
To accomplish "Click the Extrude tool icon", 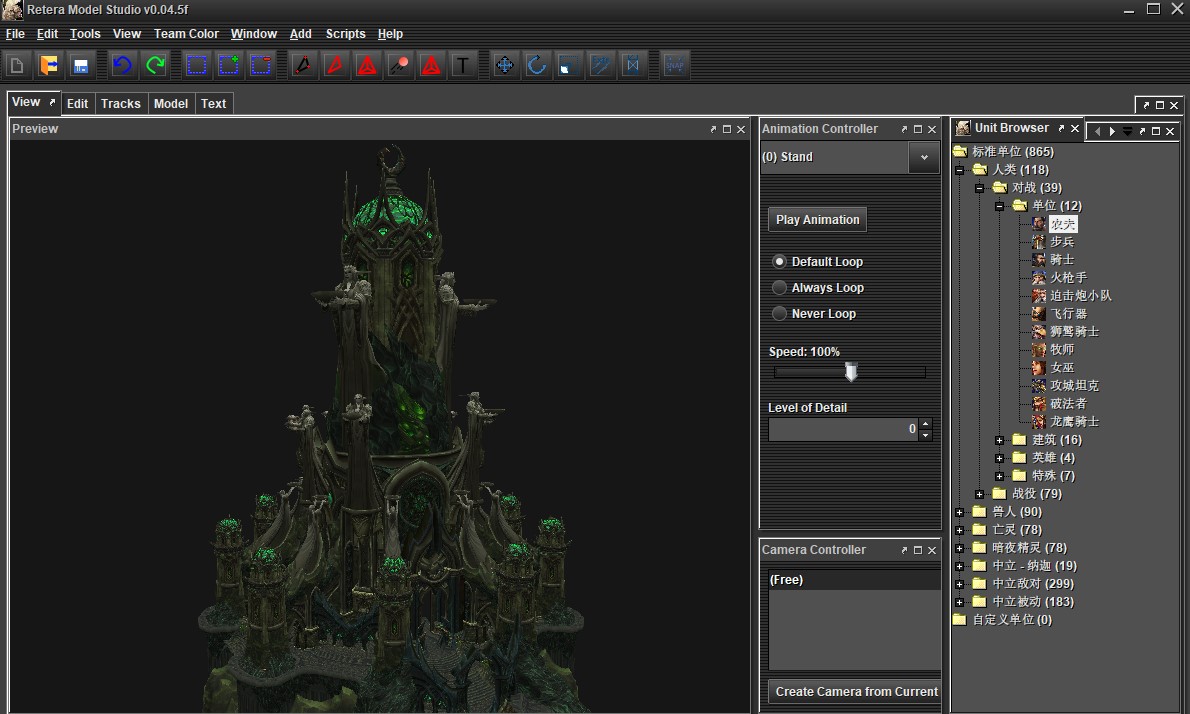I will (600, 65).
